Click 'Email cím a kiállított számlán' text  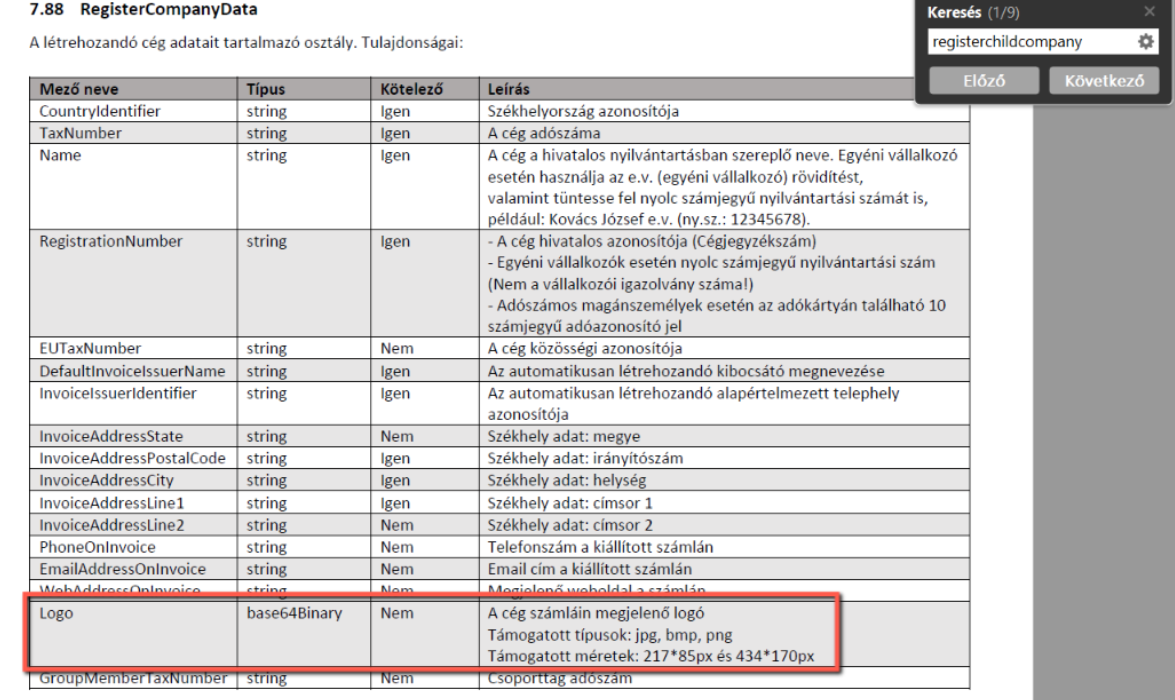590,570
